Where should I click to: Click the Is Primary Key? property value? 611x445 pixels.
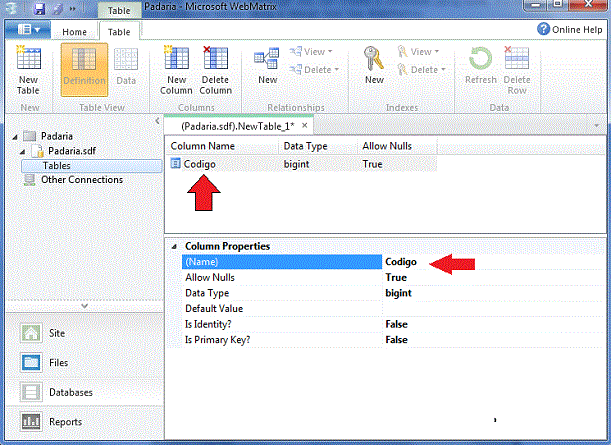pos(397,340)
